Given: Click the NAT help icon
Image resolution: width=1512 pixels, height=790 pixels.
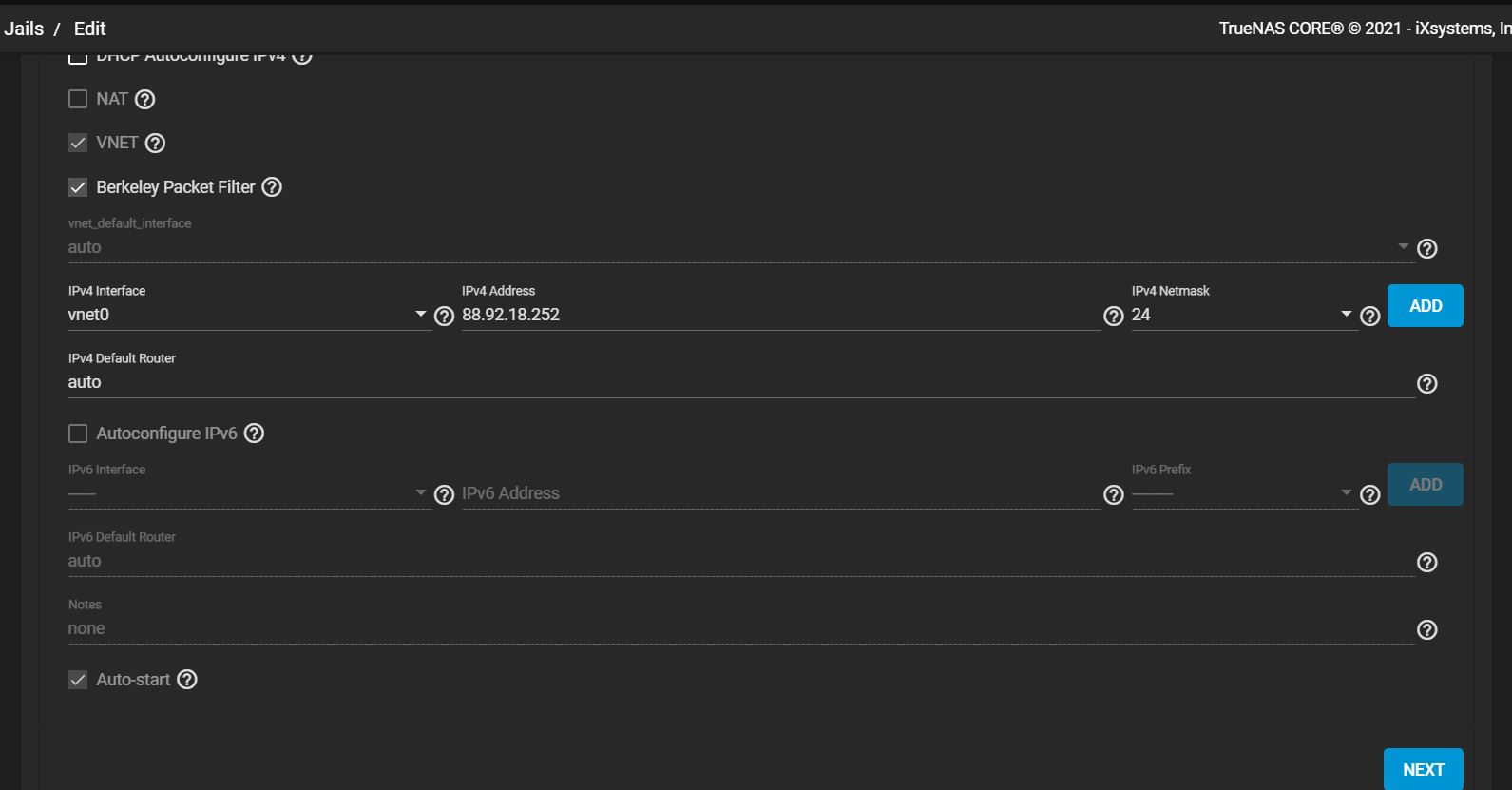Looking at the screenshot, I should click(x=145, y=99).
